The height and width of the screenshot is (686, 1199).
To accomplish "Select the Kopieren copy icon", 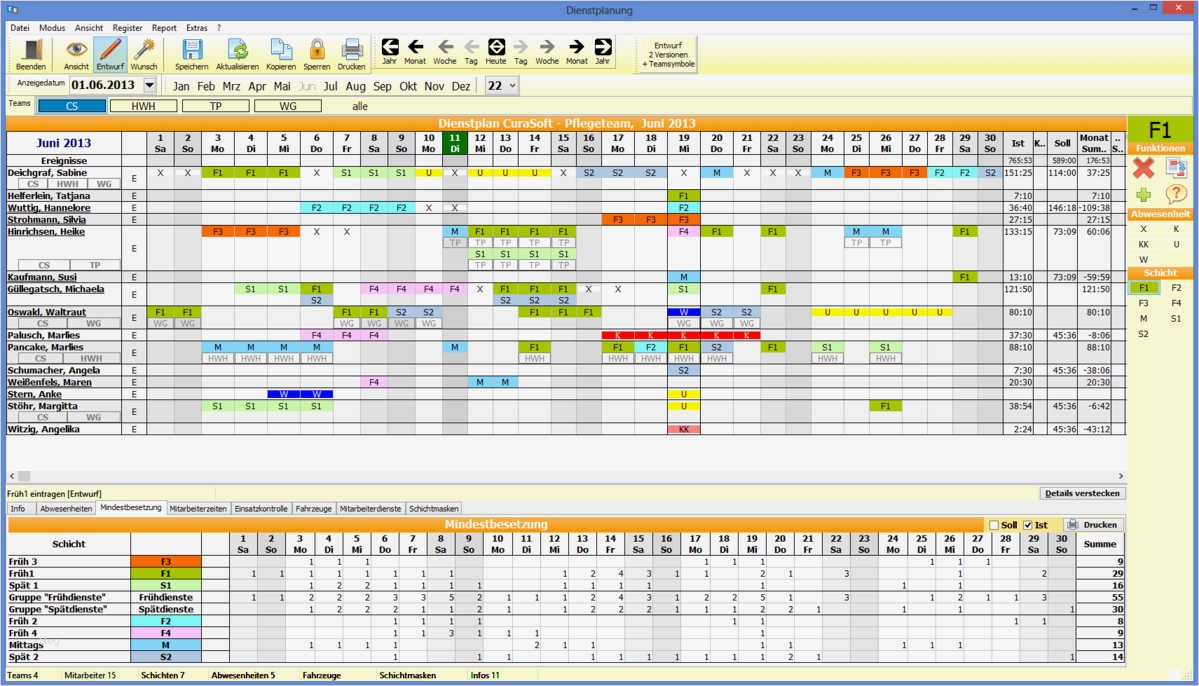I will click(281, 50).
